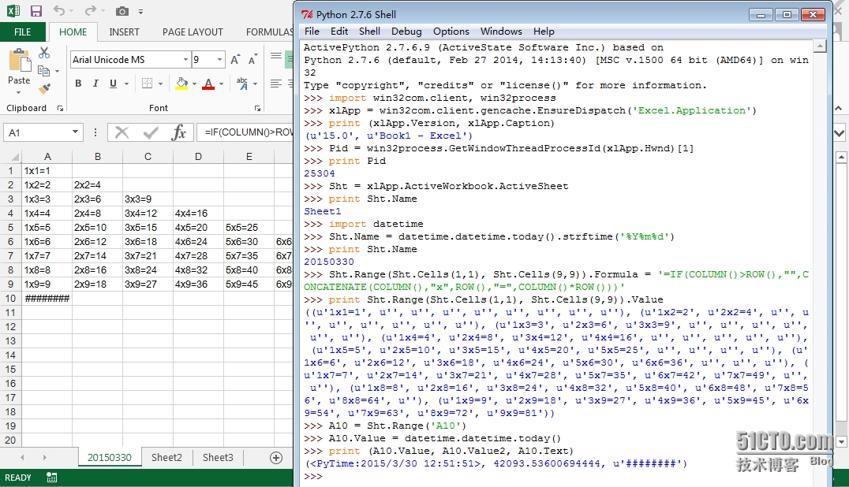849x487 pixels.
Task: Paste clipboard contents with the Paste icon
Action: pyautogui.click(x=19, y=60)
